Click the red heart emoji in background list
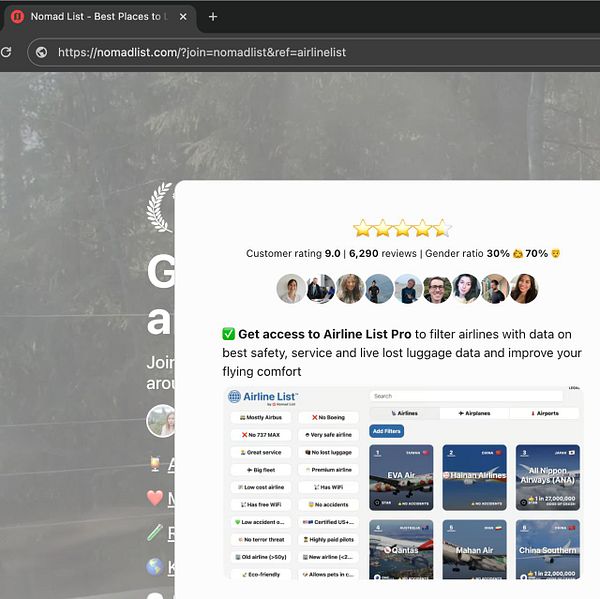Screen dimensions: 600x599 coord(155,498)
